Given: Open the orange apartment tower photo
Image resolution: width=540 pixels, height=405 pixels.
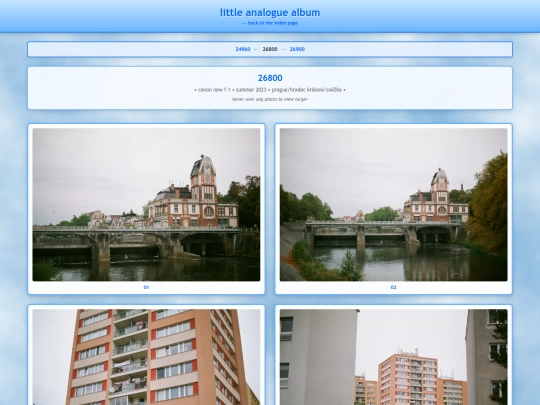Looking at the screenshot, I should click(146, 357).
